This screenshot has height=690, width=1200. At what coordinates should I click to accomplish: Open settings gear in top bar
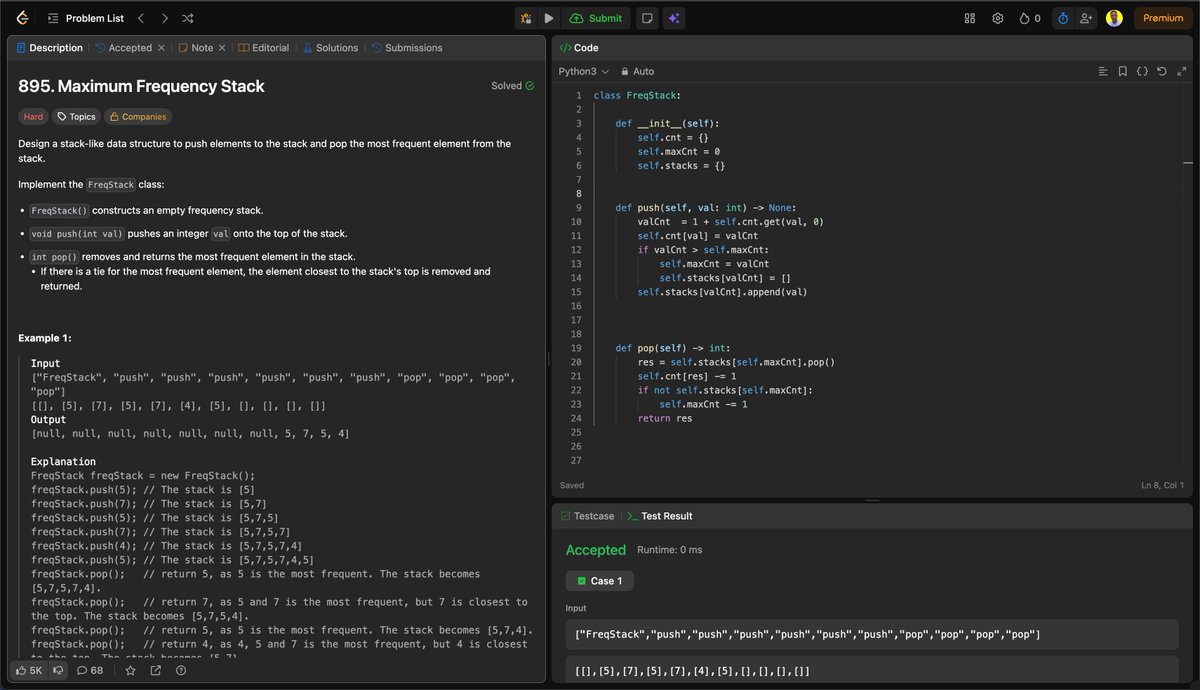tap(997, 18)
